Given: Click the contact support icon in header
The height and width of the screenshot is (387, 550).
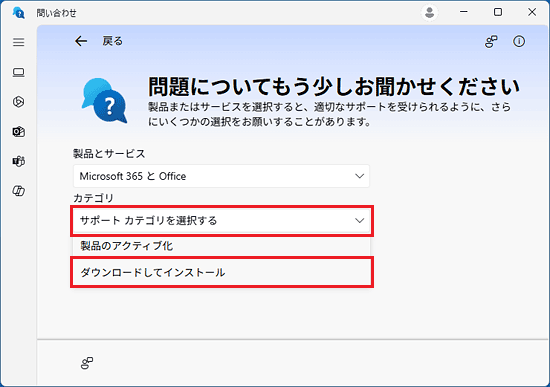Looking at the screenshot, I should coord(491,41).
